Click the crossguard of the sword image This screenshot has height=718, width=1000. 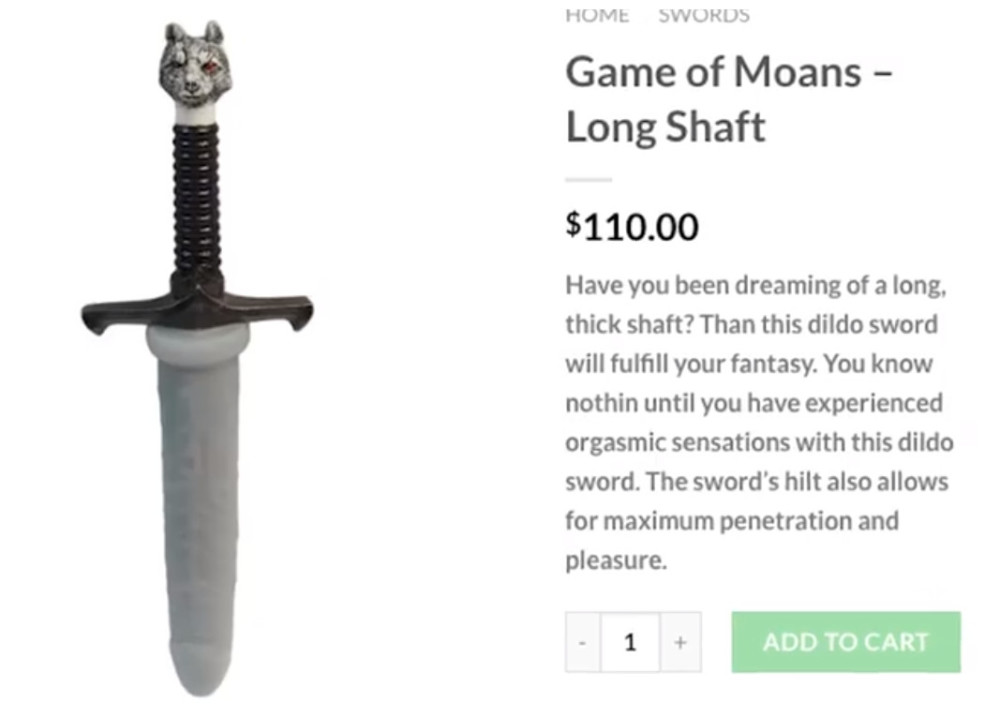[x=197, y=308]
